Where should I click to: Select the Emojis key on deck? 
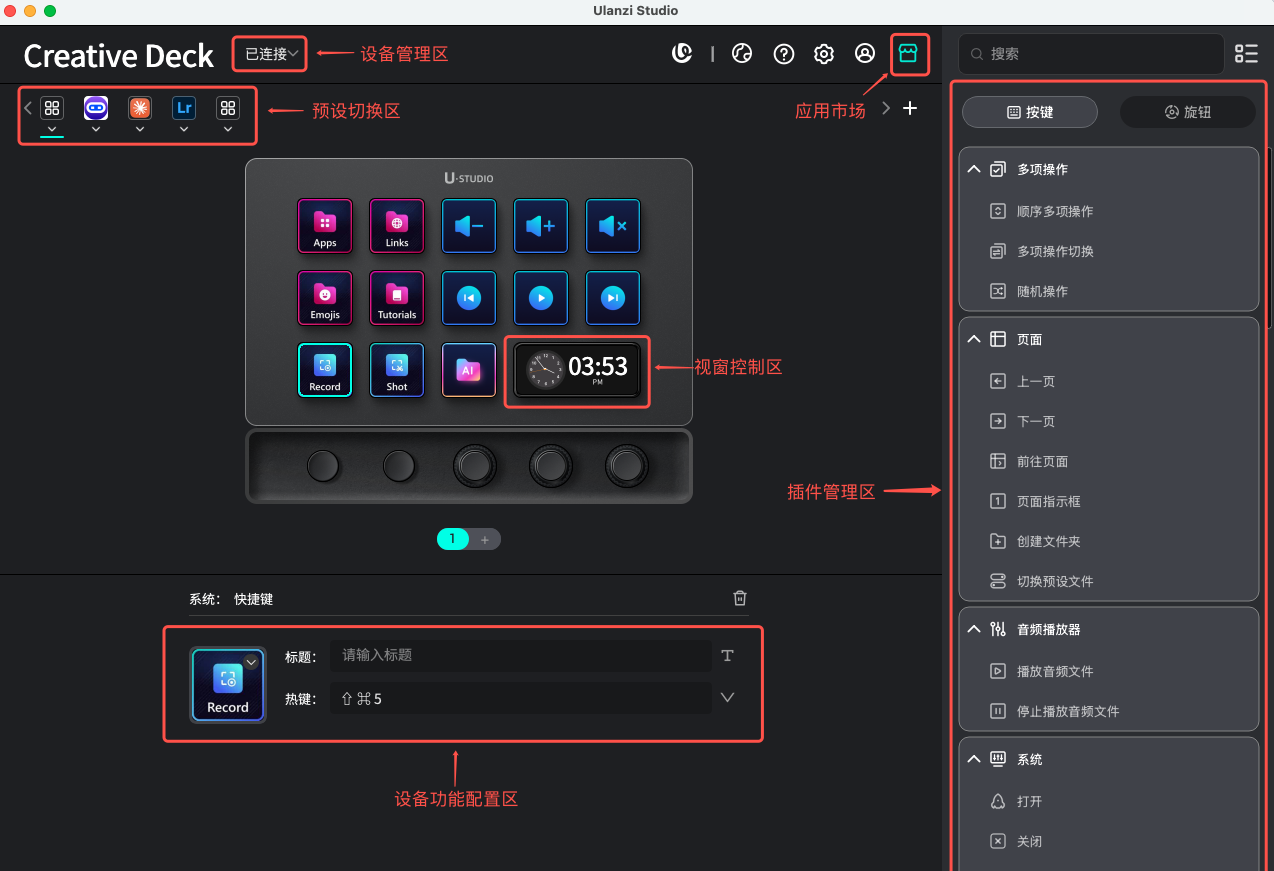[x=325, y=298]
